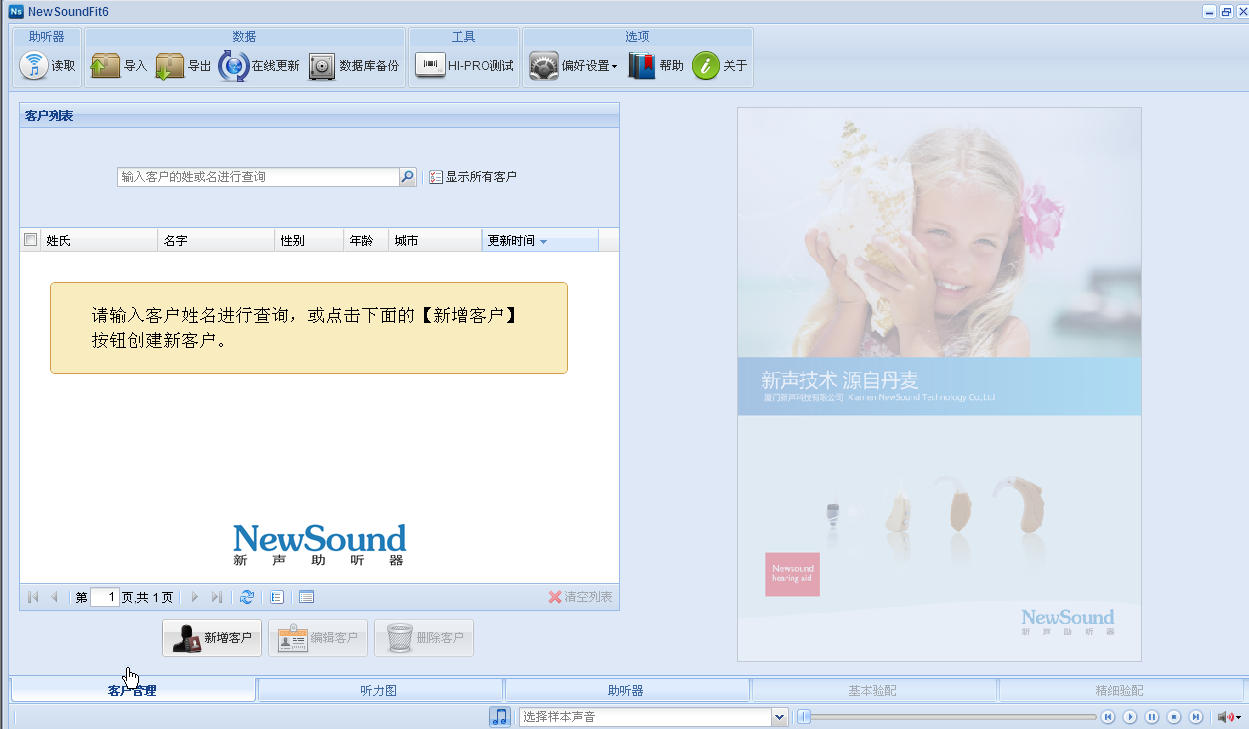1249x729 pixels.
Task: Focus the customer name search field
Action: 258,177
